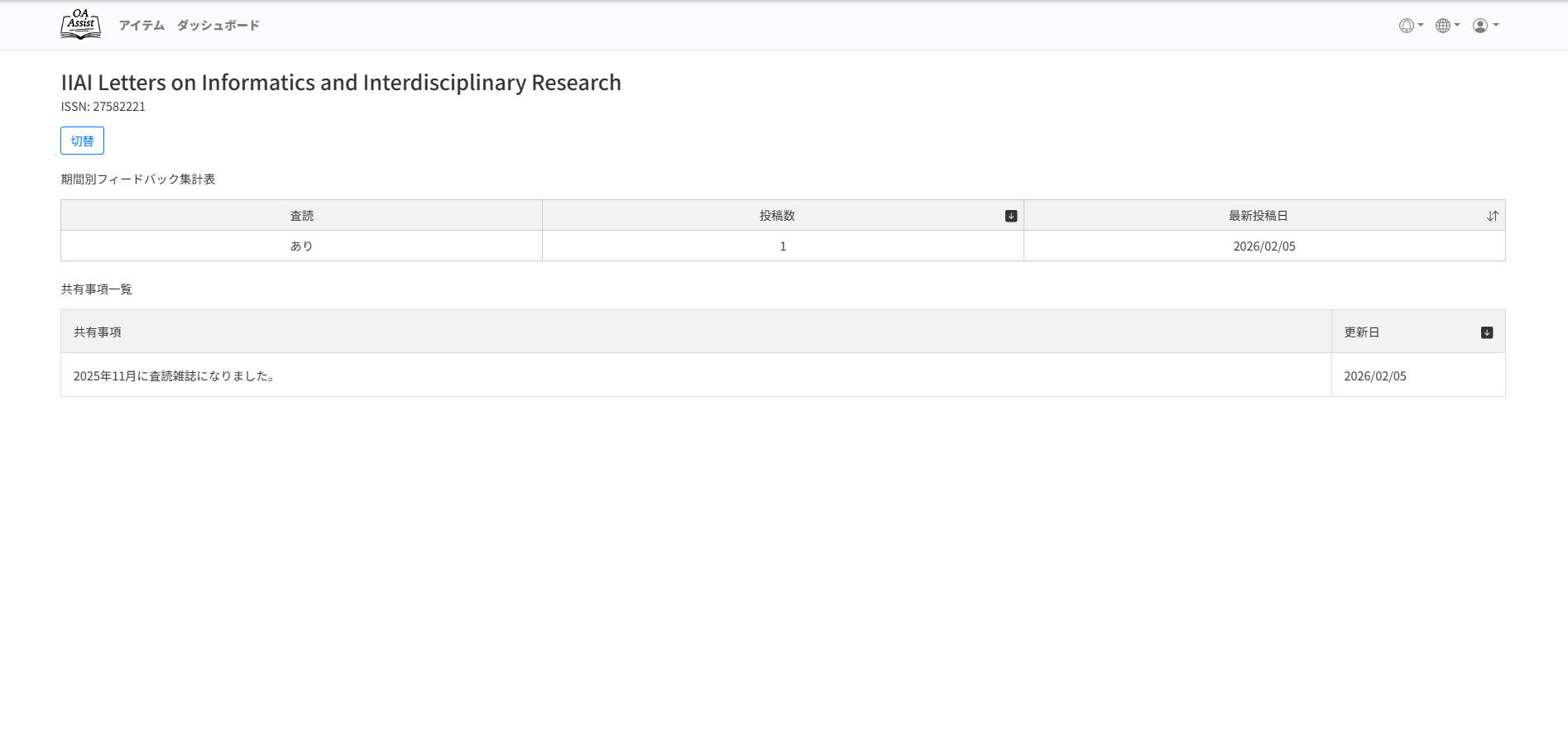The image size is (1568, 731).
Task: Expand the user account menu
Action: 1484,26
